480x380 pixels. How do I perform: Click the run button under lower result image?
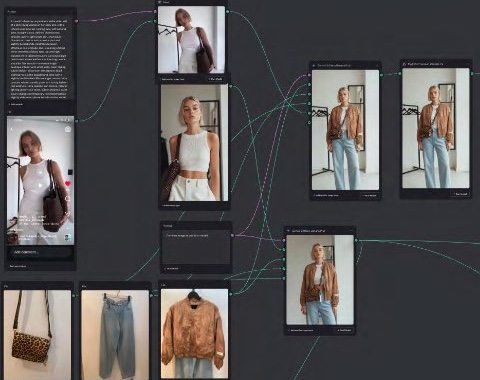click(x=345, y=330)
